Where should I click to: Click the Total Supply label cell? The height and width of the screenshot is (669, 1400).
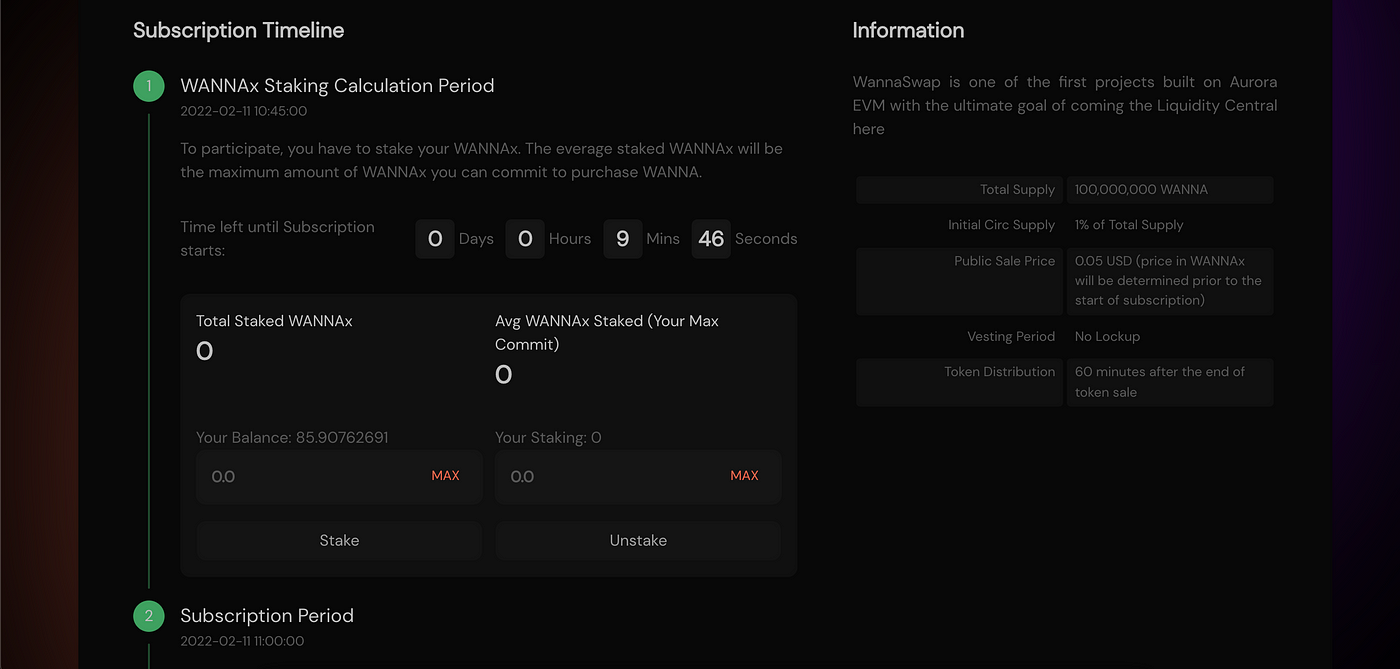coord(959,190)
